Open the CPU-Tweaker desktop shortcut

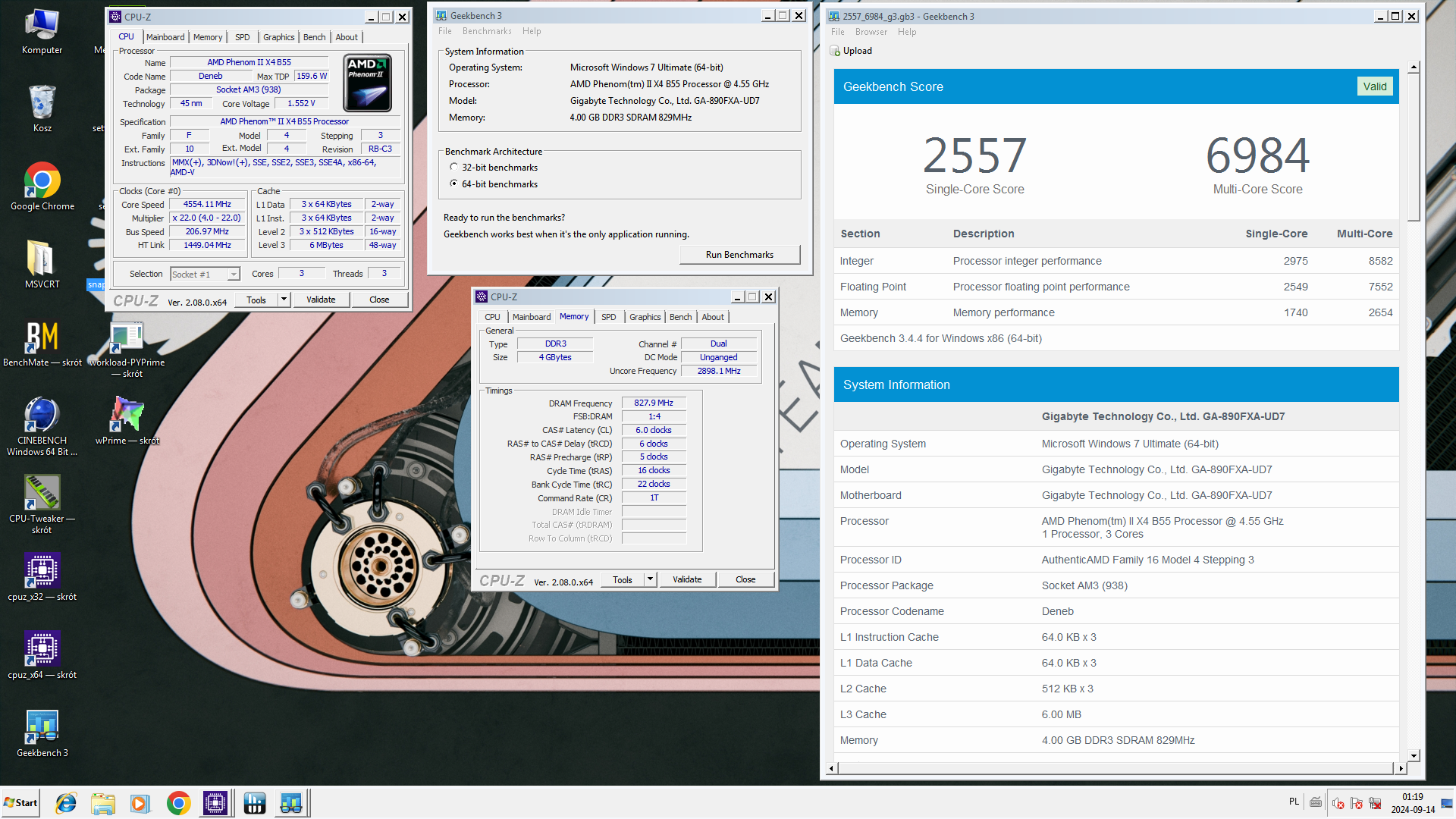pyautogui.click(x=42, y=505)
